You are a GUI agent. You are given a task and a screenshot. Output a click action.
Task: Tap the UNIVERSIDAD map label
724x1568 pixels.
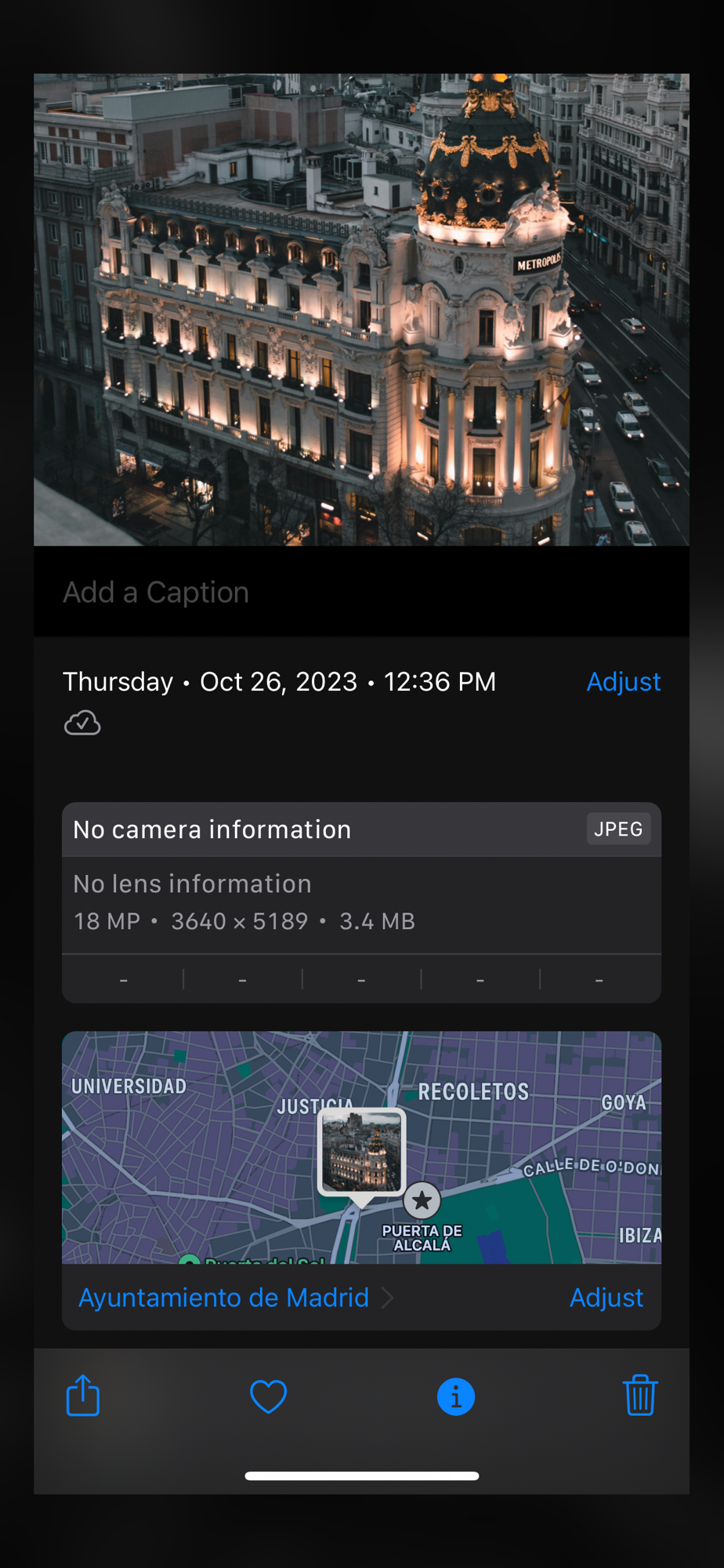pos(129,1086)
